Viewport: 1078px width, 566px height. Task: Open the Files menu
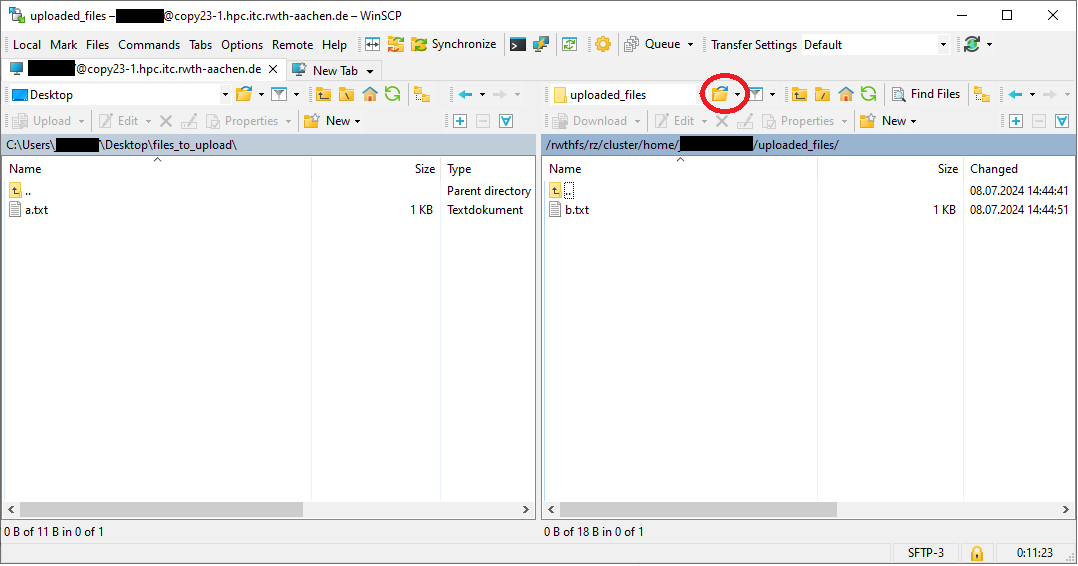tap(97, 45)
